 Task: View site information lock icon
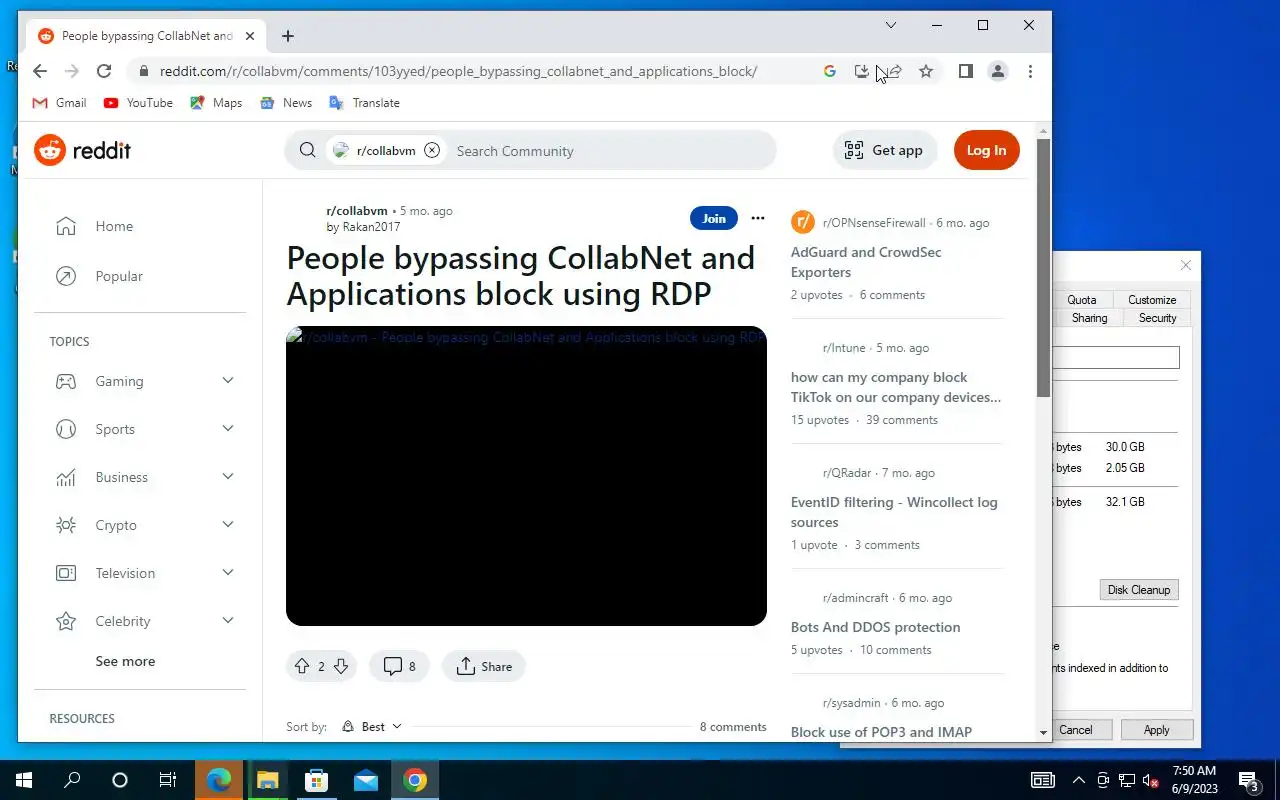coord(144,71)
